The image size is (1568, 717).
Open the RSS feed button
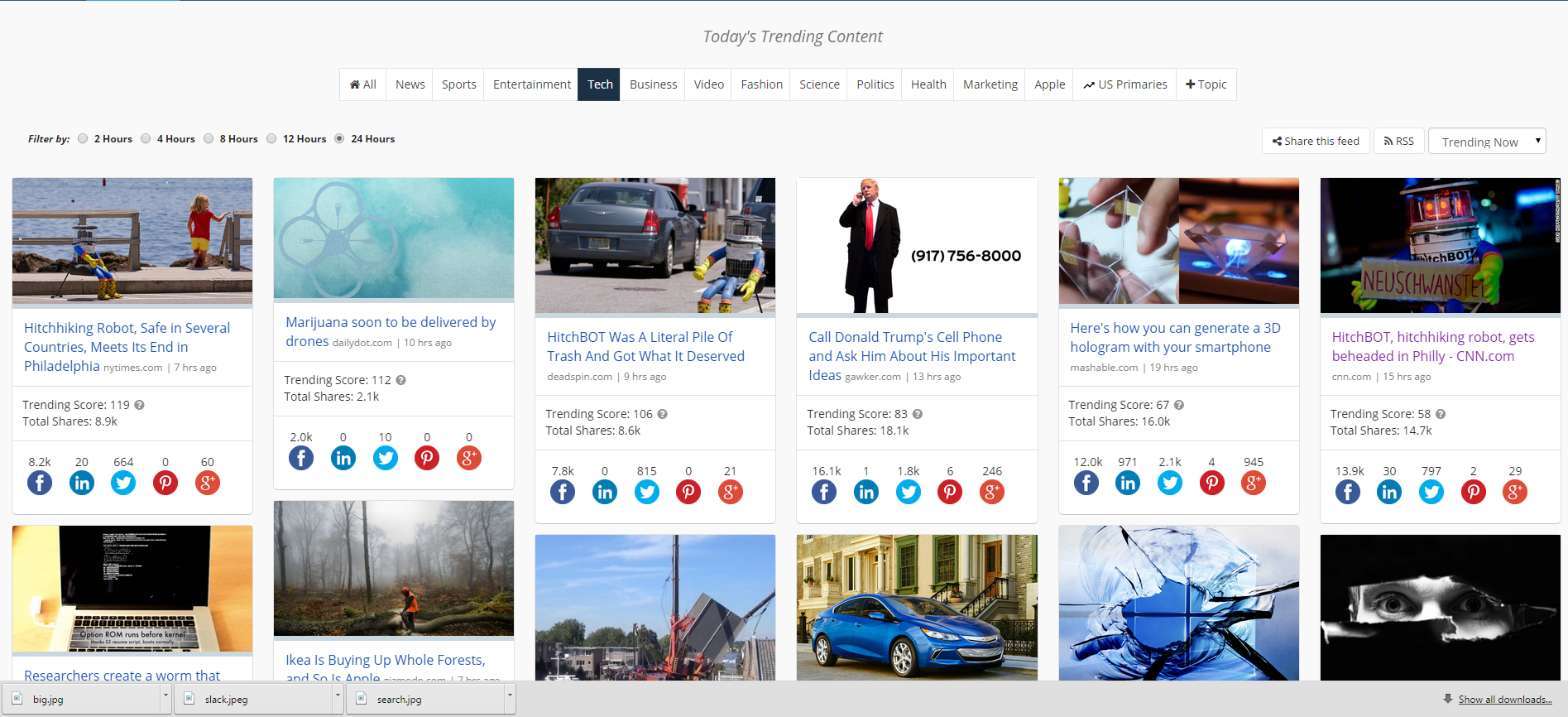(x=1398, y=141)
